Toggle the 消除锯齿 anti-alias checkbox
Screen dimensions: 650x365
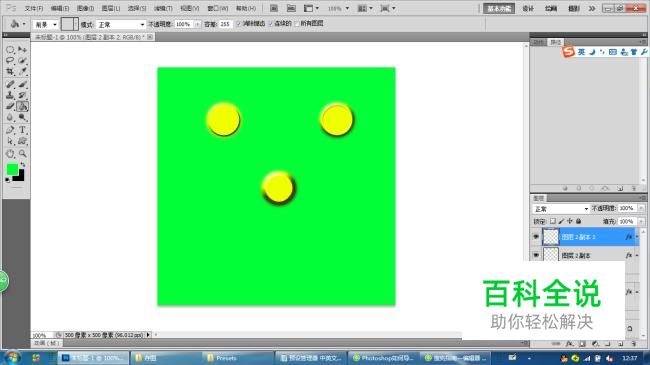pyautogui.click(x=239, y=24)
